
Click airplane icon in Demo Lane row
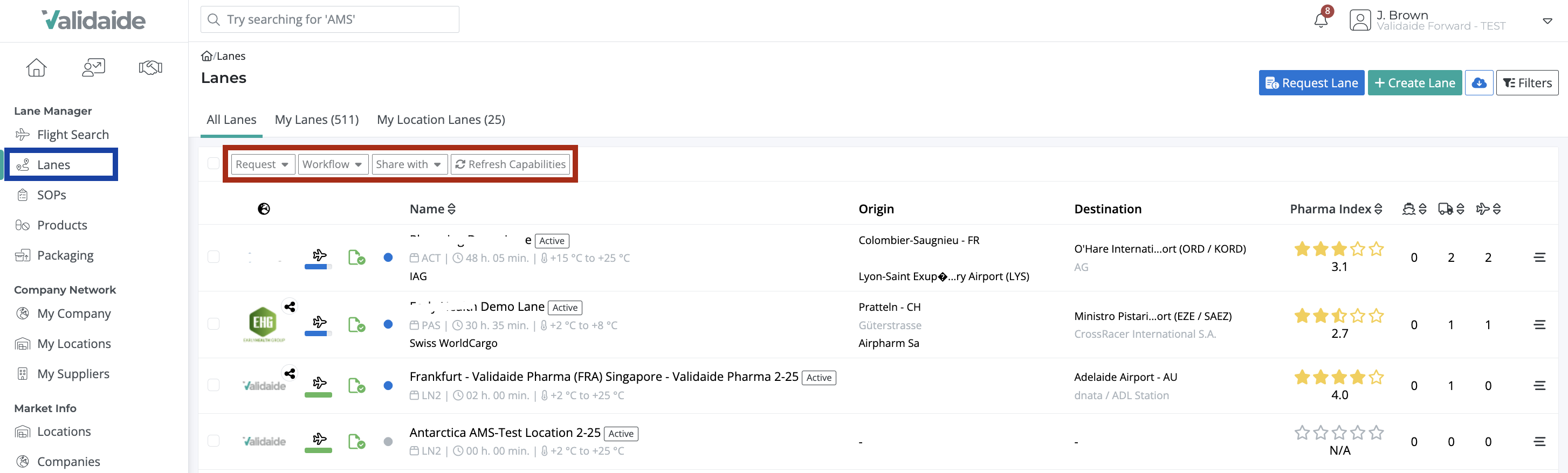coord(319,322)
